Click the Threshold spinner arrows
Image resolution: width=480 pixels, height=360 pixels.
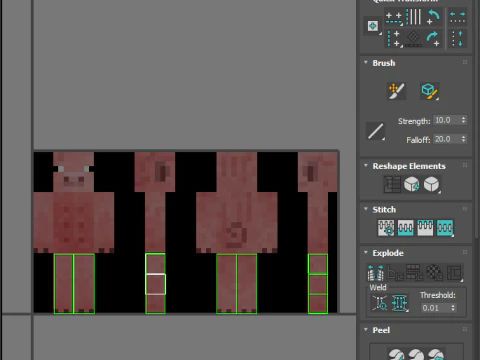453,308
